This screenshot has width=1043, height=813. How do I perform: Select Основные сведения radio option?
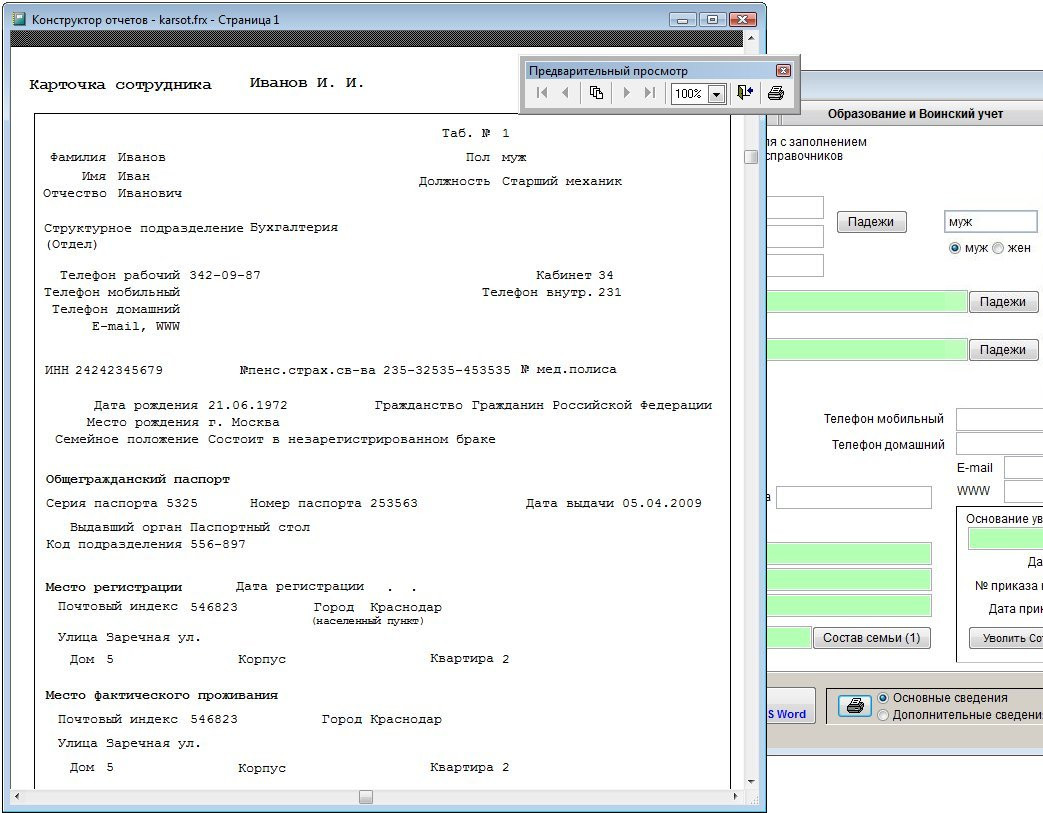pos(883,698)
